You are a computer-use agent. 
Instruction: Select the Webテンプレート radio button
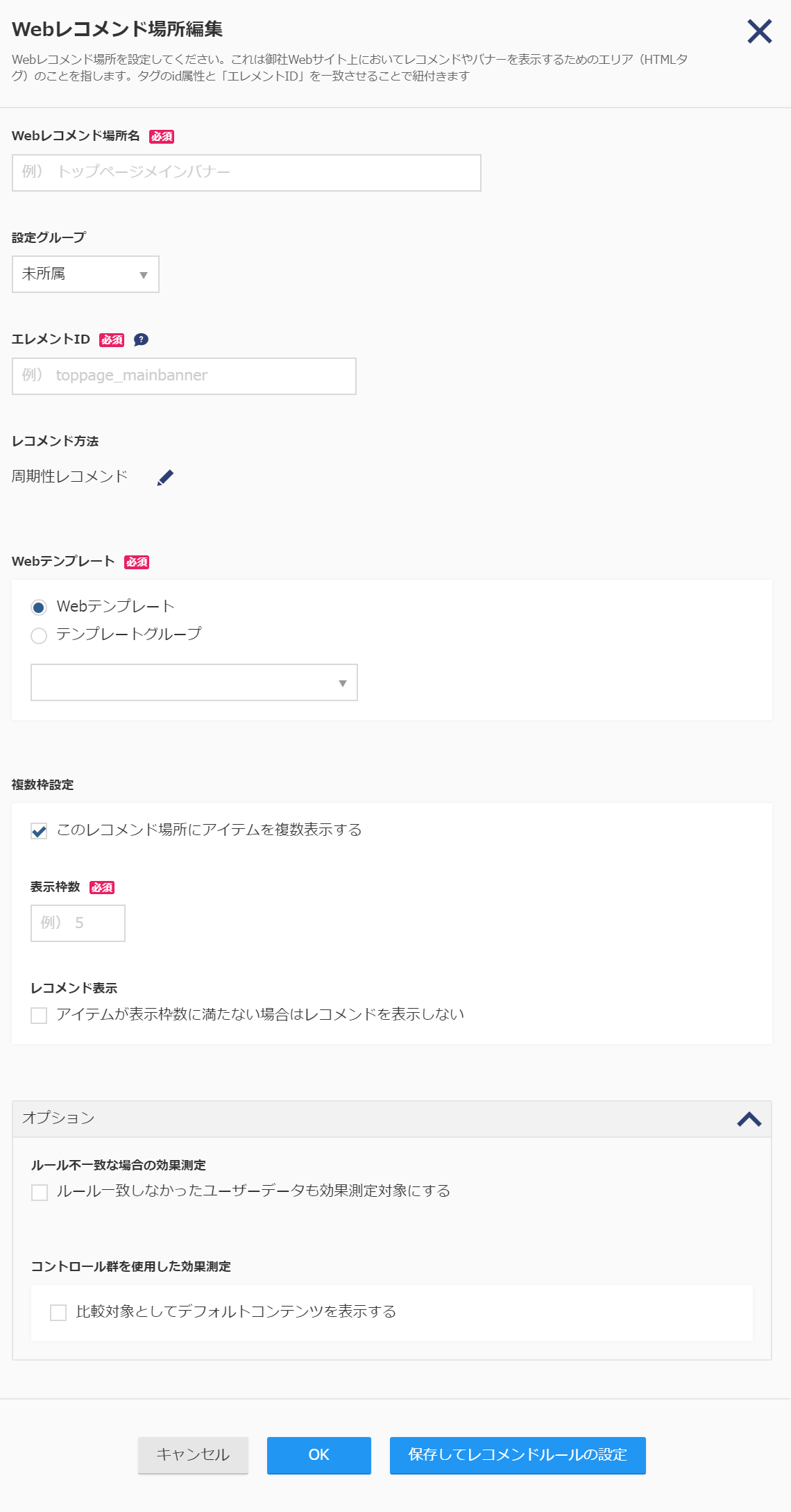39,607
